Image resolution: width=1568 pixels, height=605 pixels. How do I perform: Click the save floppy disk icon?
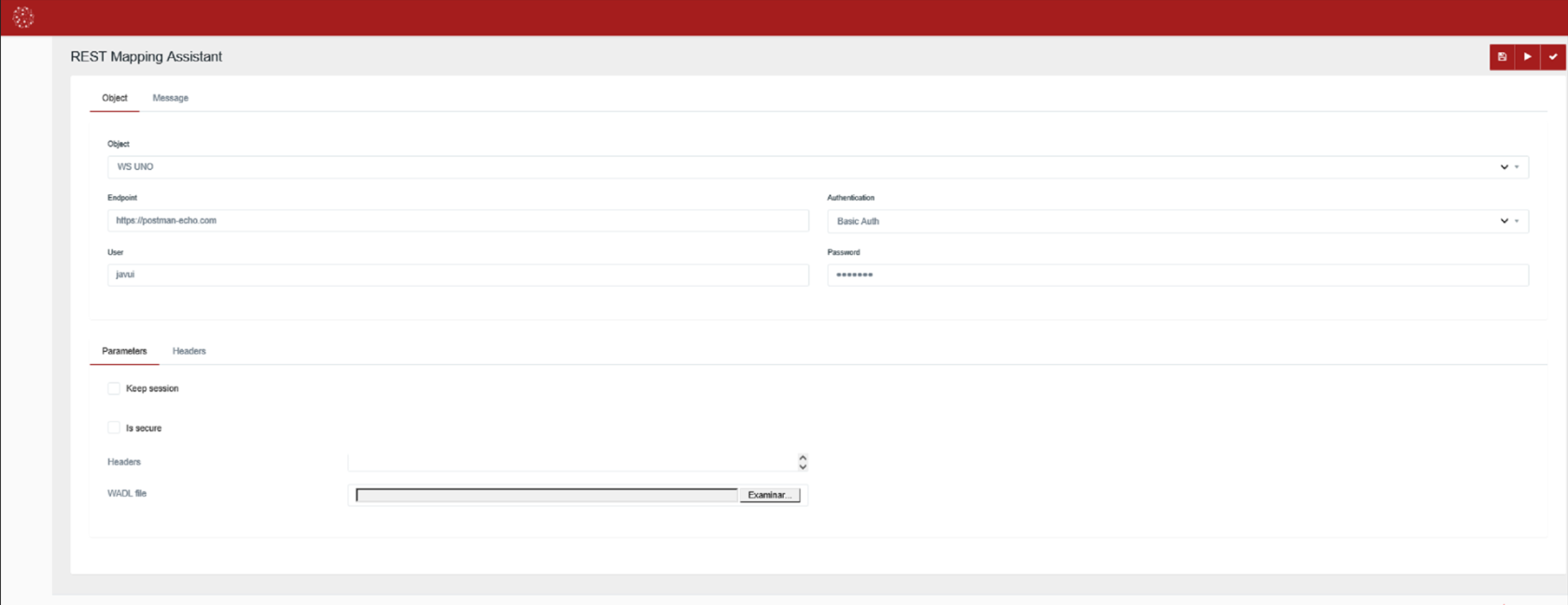1502,57
